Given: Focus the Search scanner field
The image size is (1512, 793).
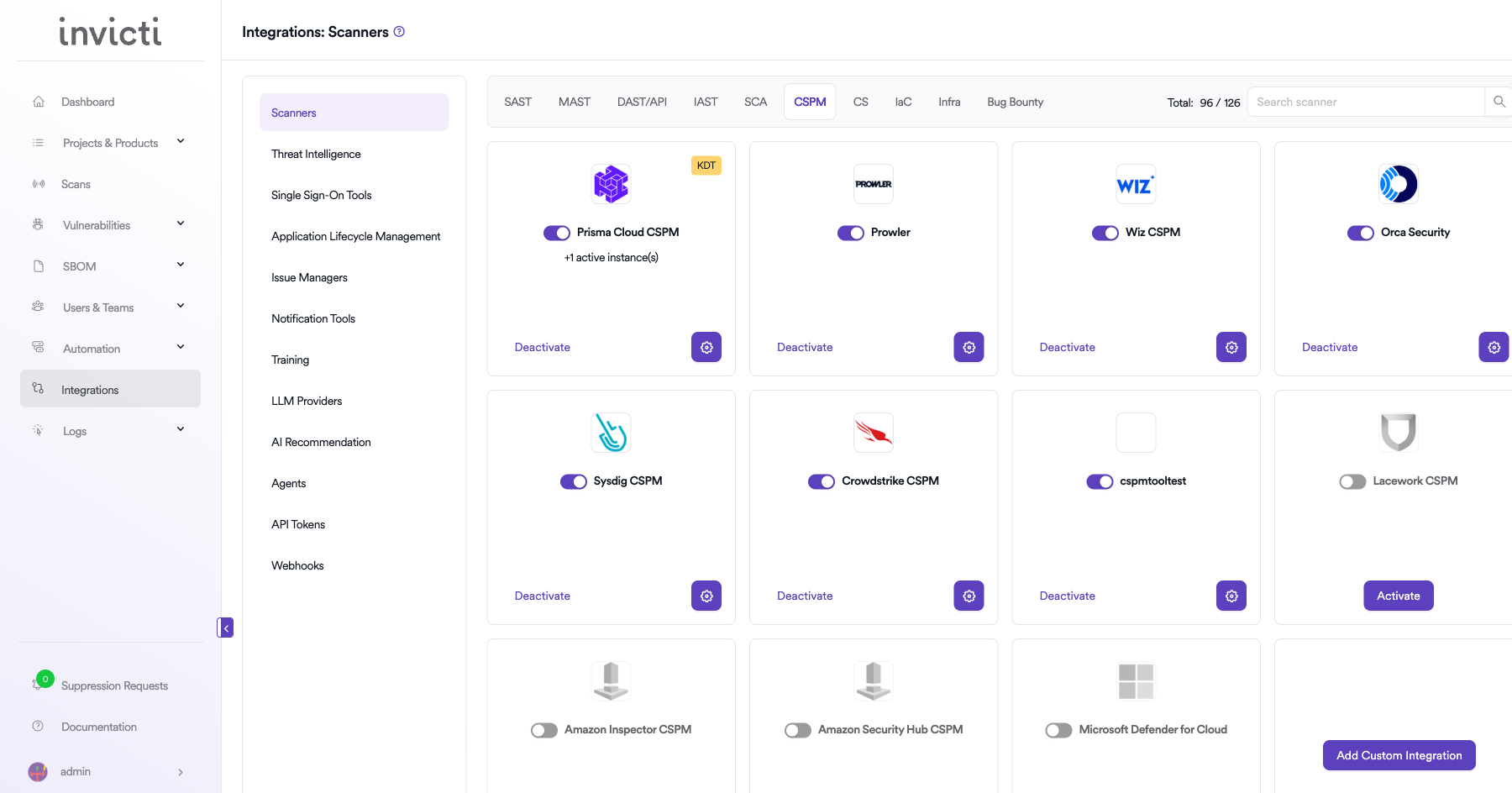Looking at the screenshot, I should click(1366, 102).
